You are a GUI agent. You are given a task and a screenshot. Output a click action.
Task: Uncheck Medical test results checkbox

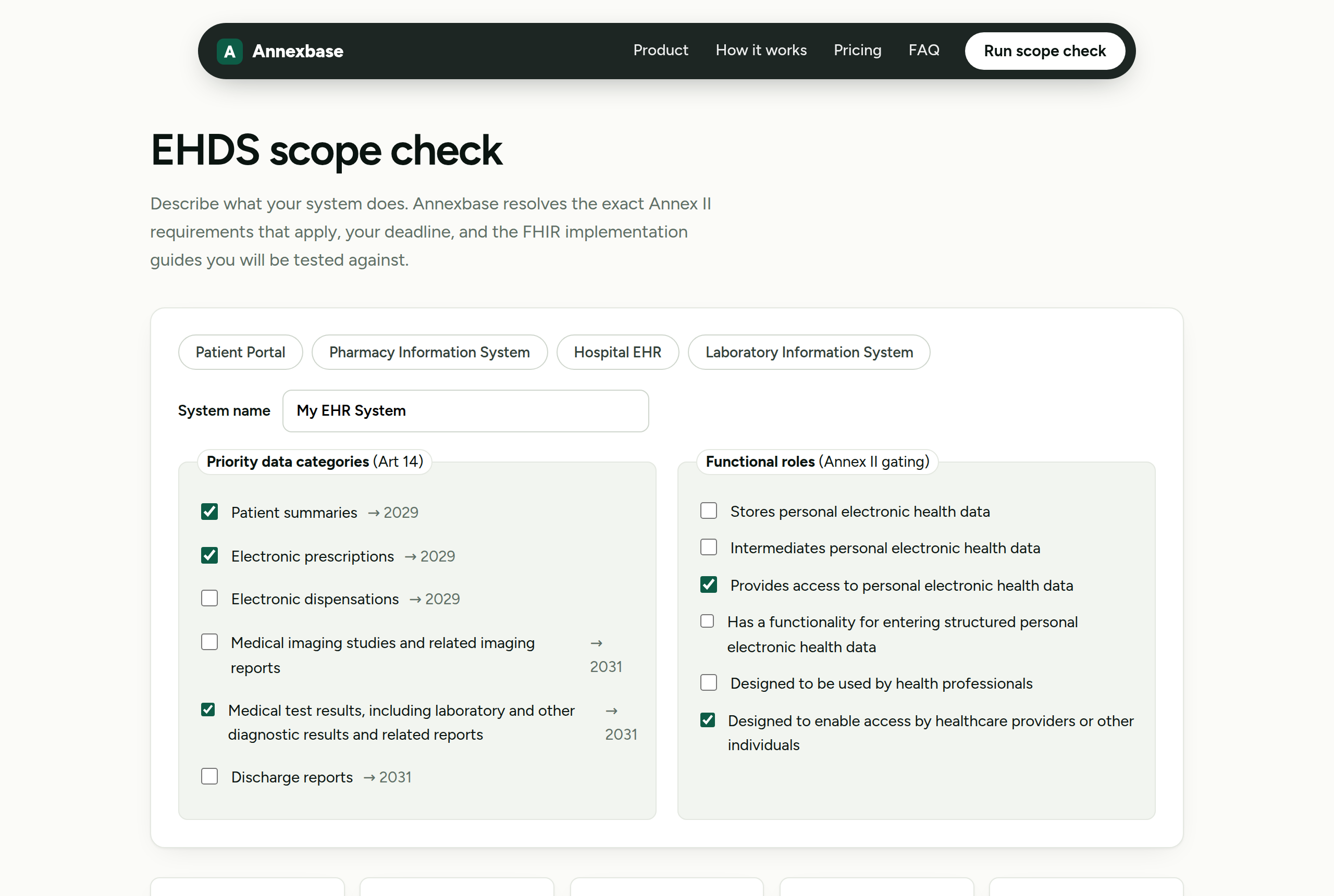pyautogui.click(x=208, y=710)
